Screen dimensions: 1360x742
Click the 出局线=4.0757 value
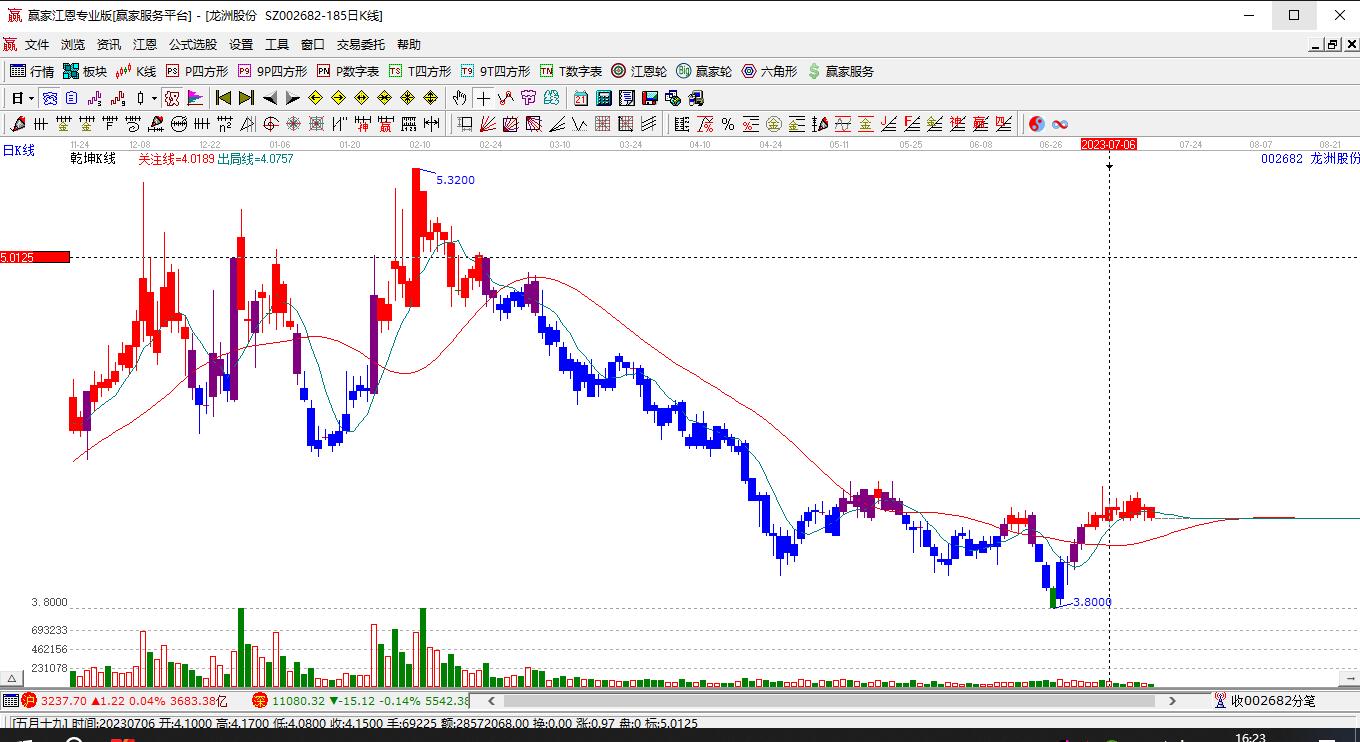pyautogui.click(x=256, y=158)
